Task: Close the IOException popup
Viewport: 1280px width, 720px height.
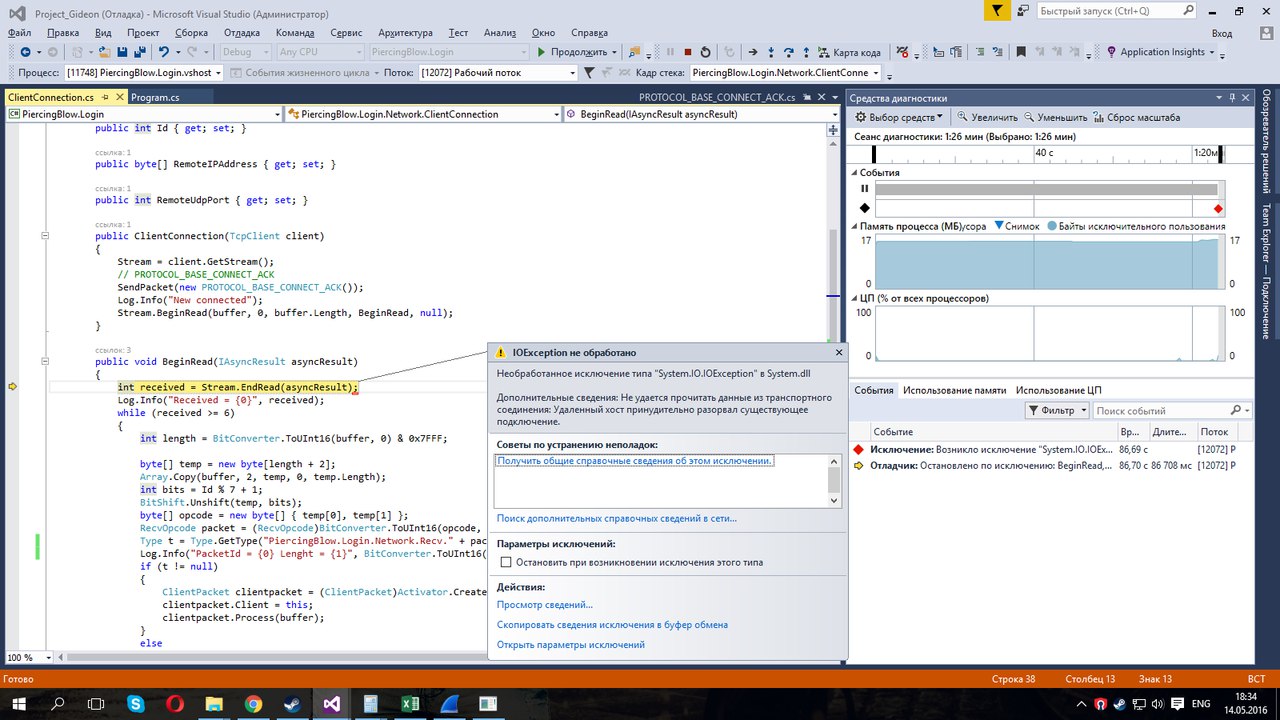Action: coord(839,352)
